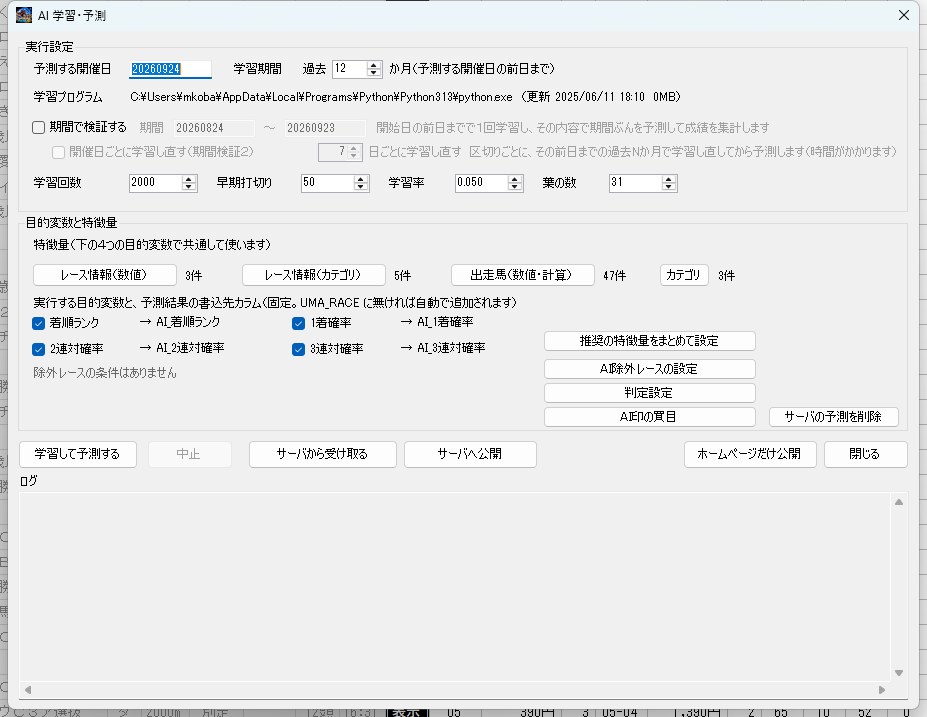
Task: Click 予測する開催日 date input field
Action: click(170, 69)
